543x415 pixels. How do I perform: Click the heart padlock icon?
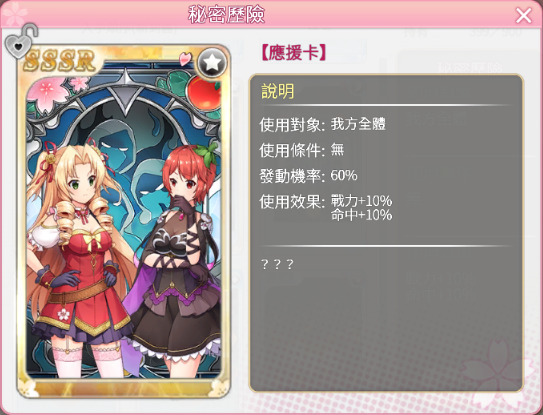click(20, 41)
